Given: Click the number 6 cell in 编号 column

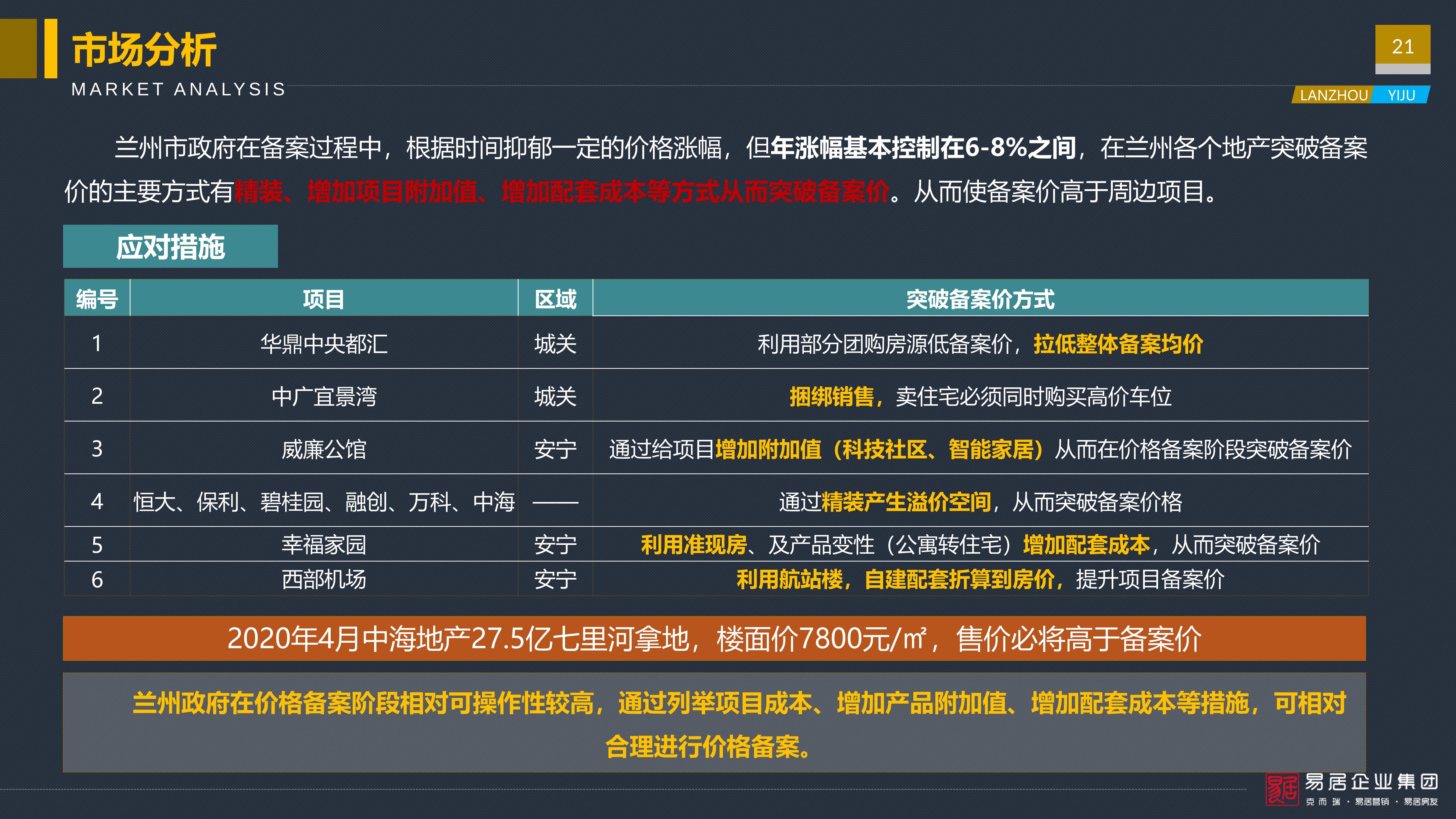Looking at the screenshot, I should (x=97, y=579).
